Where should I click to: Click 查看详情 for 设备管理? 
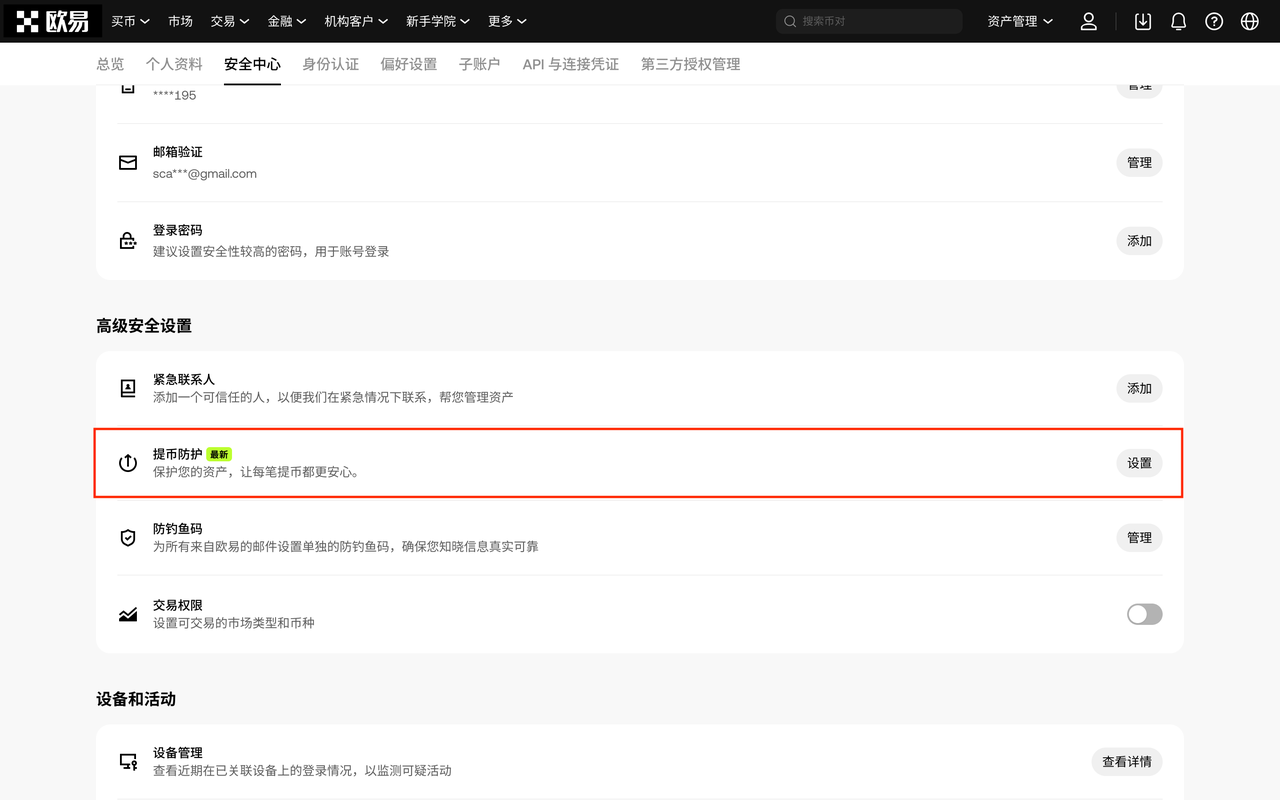click(1127, 762)
